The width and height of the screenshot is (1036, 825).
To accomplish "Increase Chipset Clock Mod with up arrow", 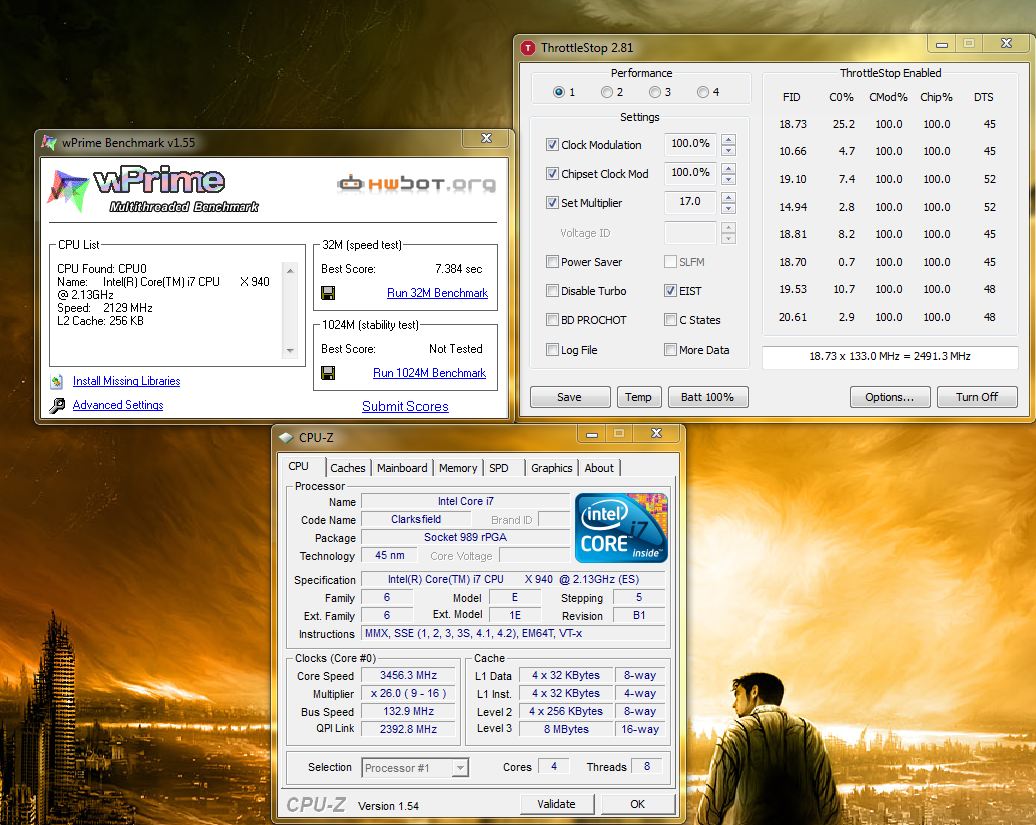I will tap(728, 168).
